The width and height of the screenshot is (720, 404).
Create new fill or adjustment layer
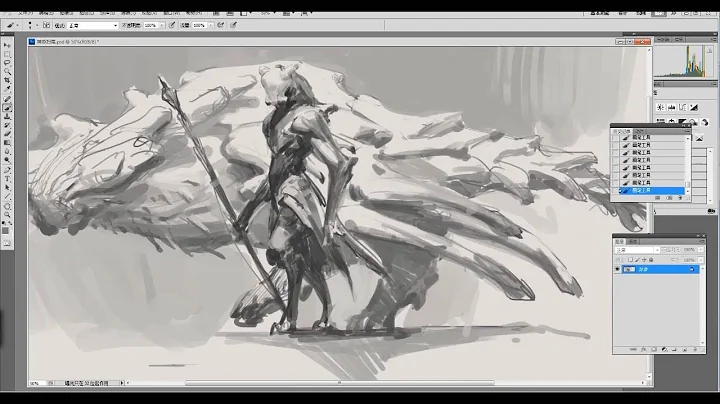(664, 349)
